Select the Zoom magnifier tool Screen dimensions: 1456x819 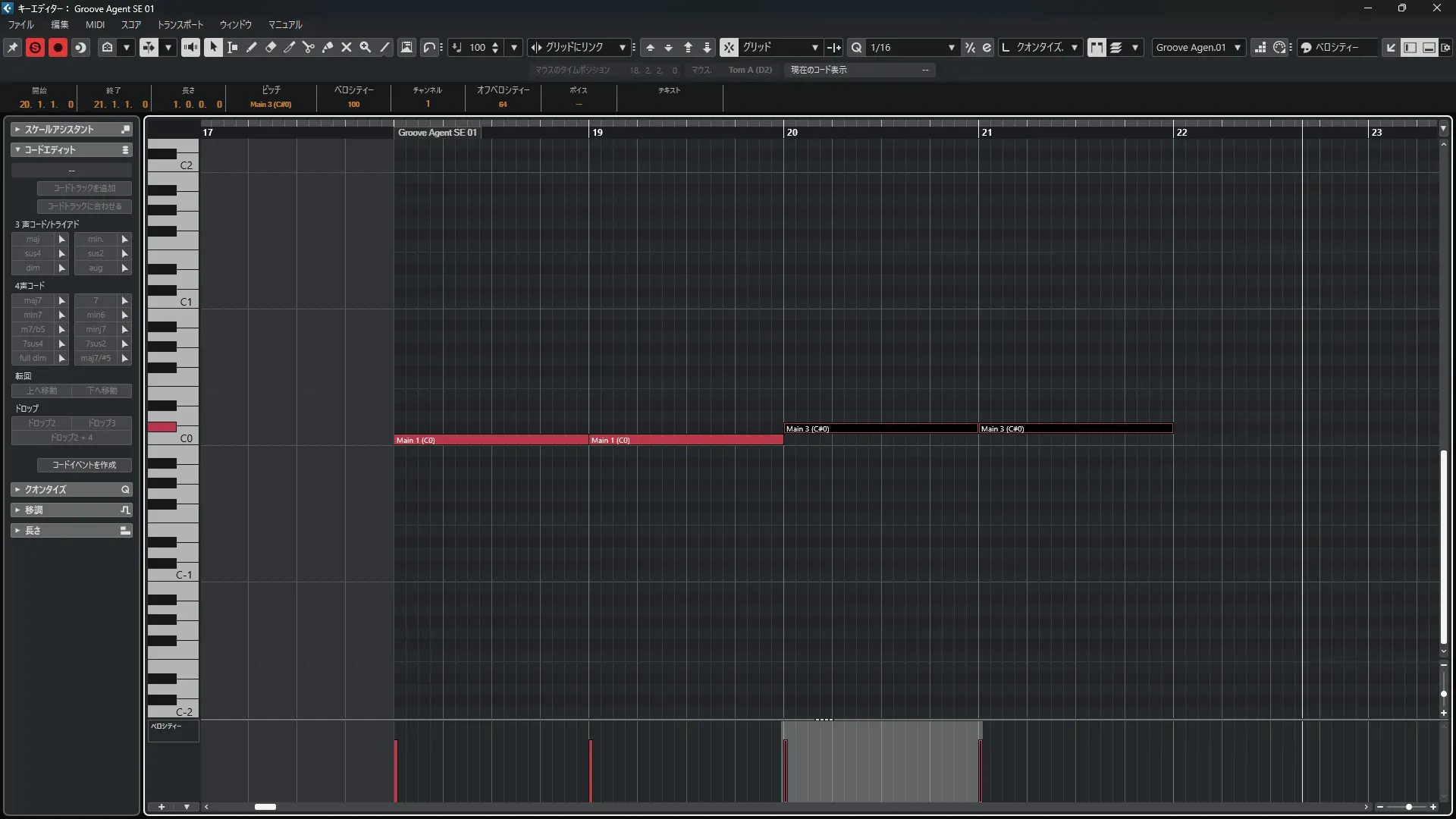tap(366, 47)
